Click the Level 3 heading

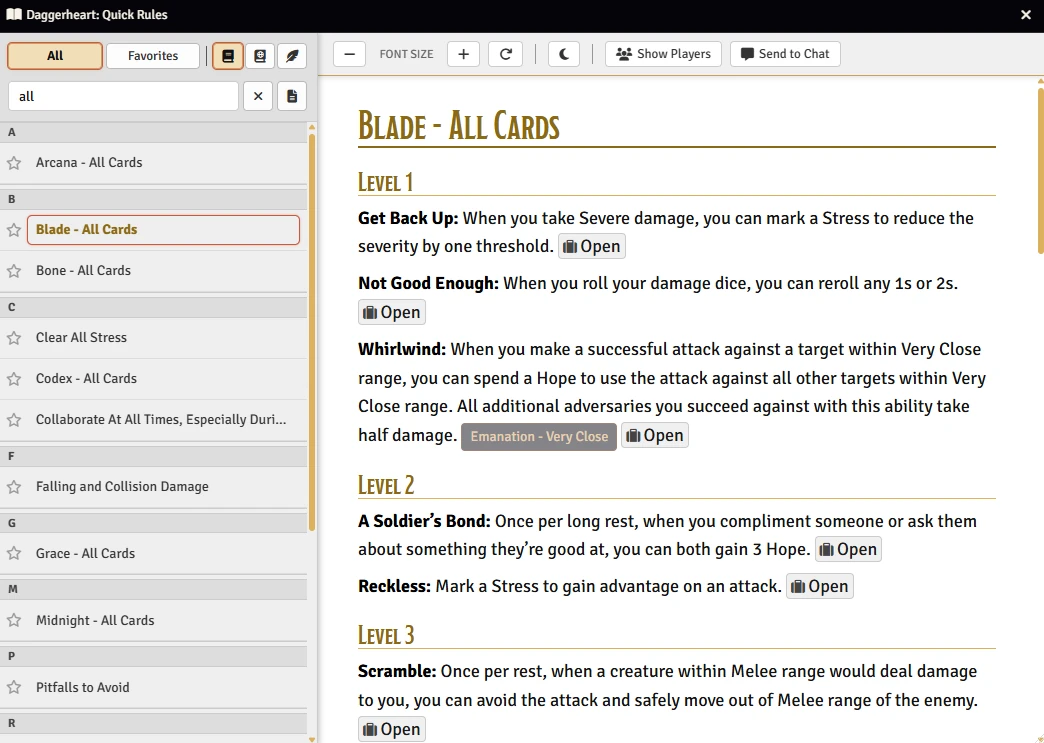pos(386,634)
